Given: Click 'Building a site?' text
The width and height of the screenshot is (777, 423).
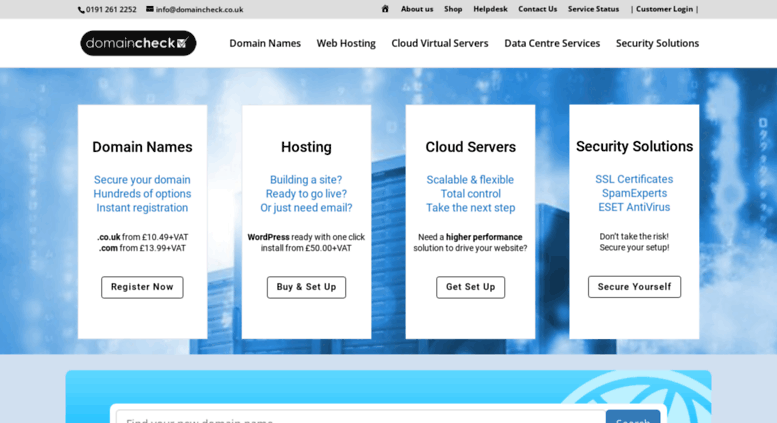Looking at the screenshot, I should (x=306, y=180).
